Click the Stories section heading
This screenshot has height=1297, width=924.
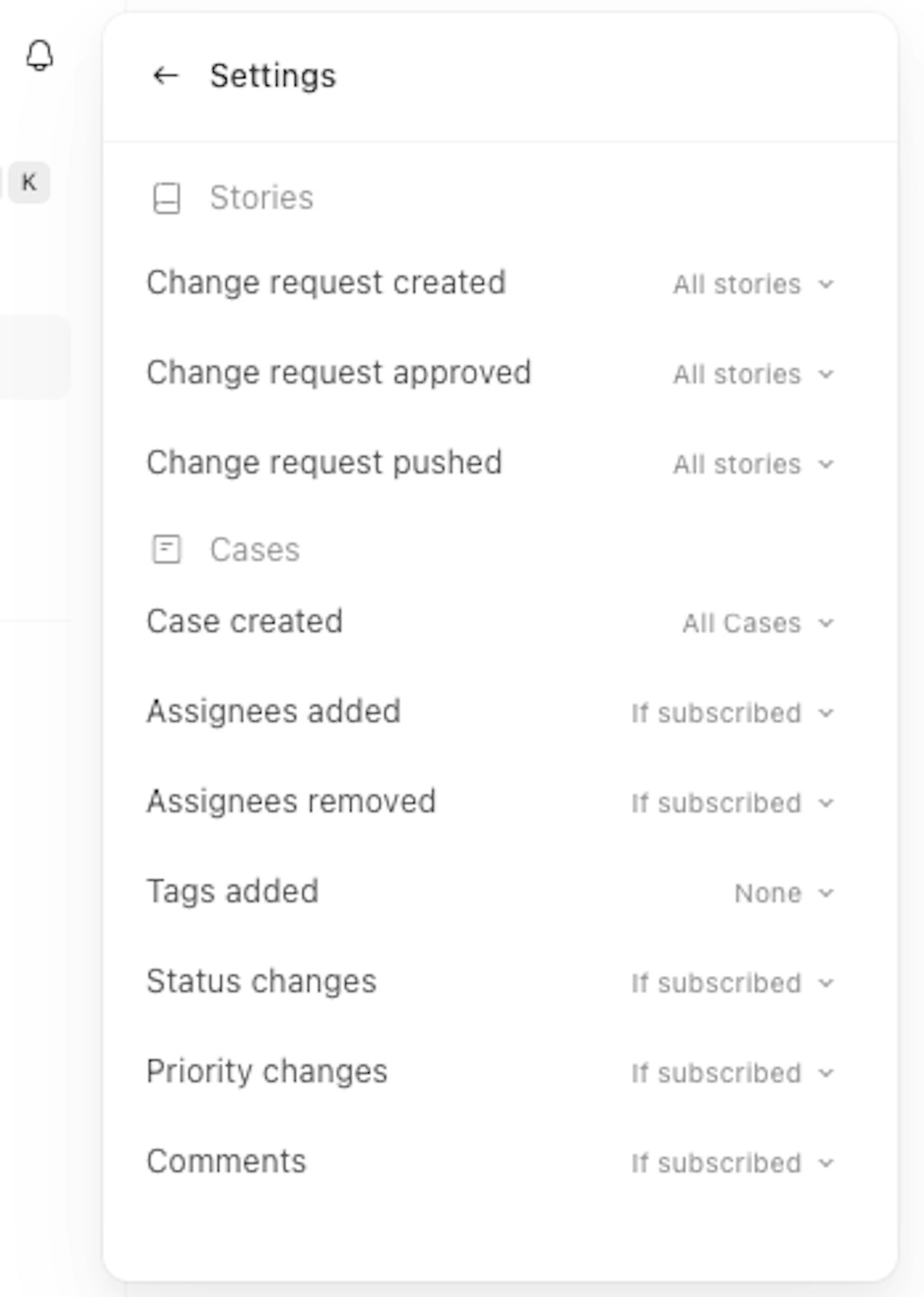click(262, 198)
